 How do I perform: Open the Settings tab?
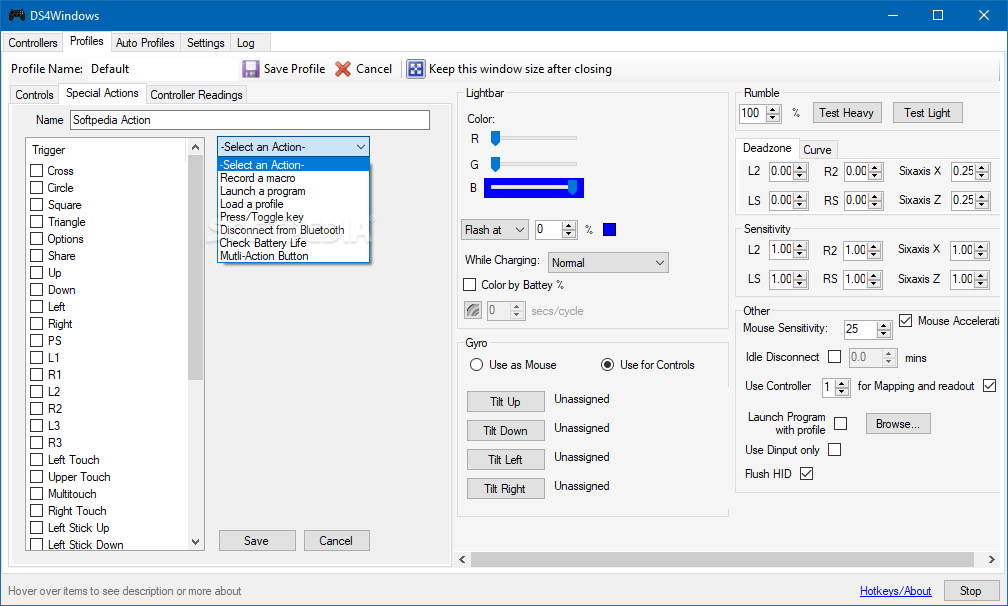[206, 42]
